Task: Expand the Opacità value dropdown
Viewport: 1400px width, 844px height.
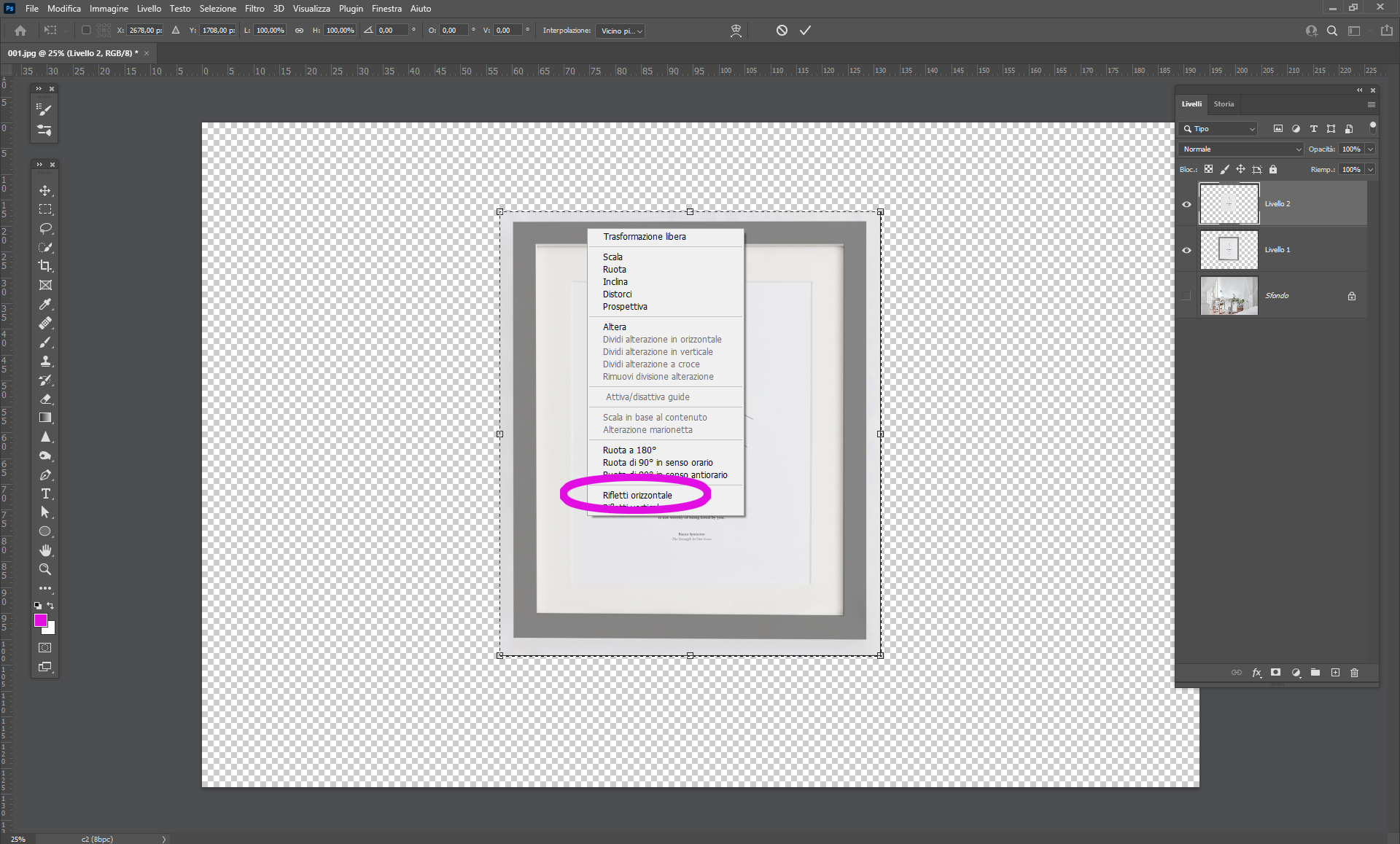Action: point(1370,149)
